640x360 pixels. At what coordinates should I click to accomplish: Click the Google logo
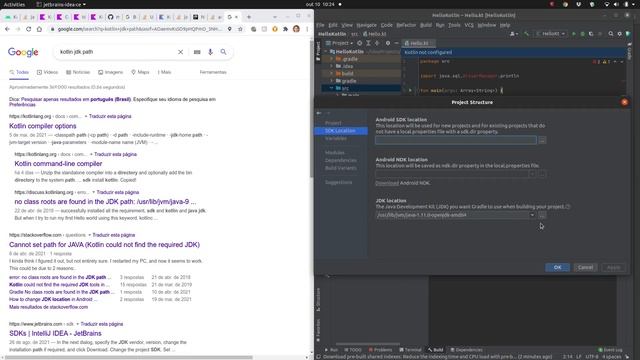pos(23,52)
